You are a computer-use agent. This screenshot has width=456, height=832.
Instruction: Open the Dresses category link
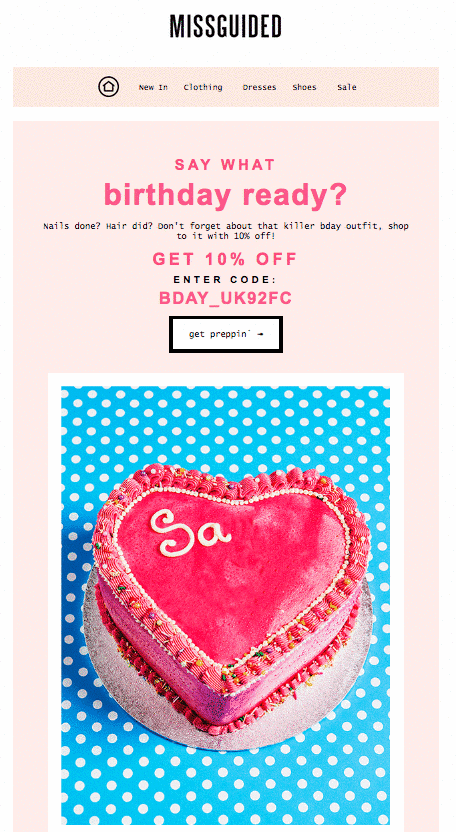(259, 87)
